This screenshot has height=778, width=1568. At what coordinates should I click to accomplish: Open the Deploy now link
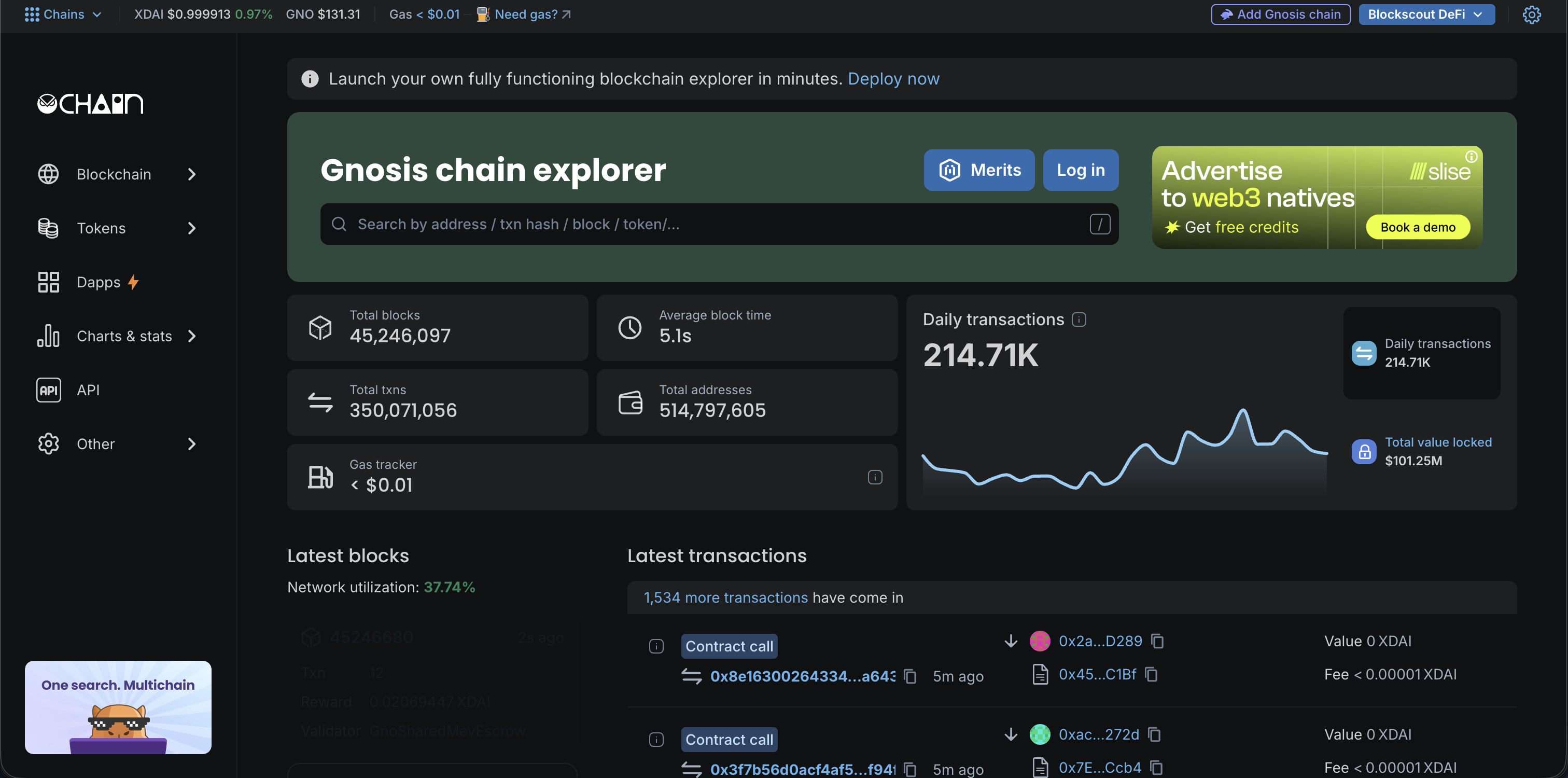(x=893, y=79)
